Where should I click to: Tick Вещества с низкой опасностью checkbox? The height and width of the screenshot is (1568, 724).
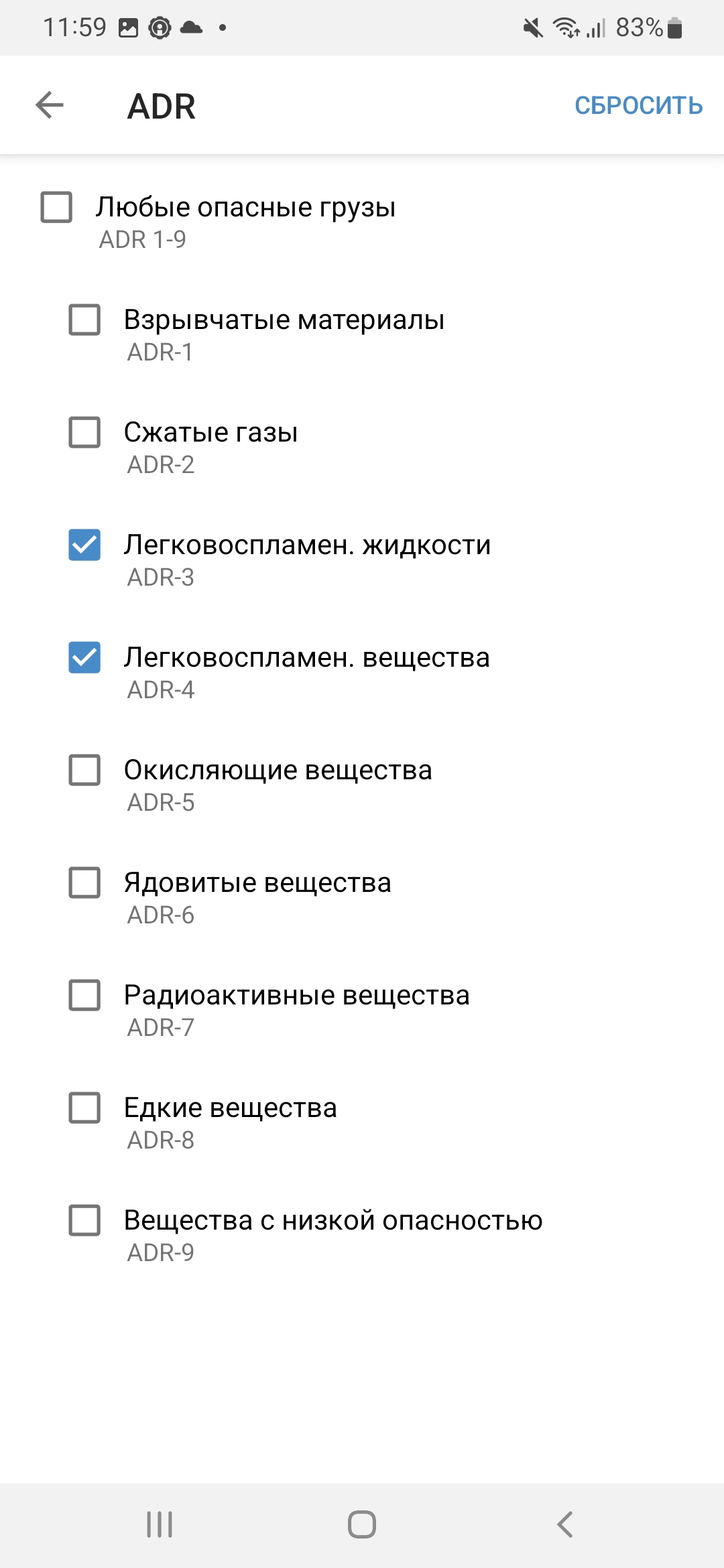point(85,1220)
